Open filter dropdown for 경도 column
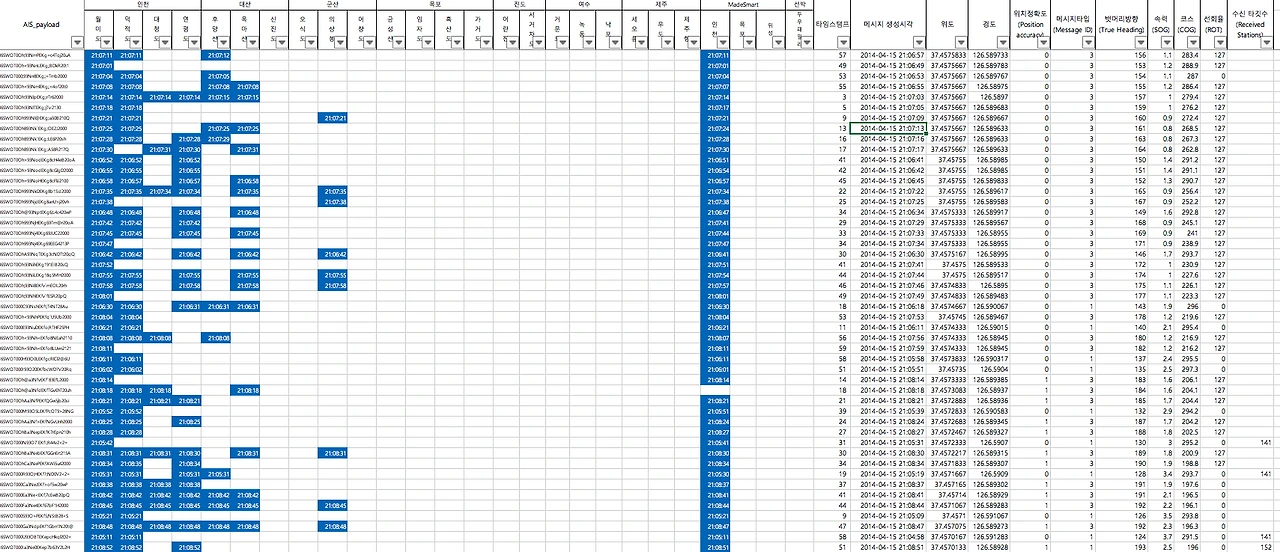The image size is (1280, 552). (1002, 44)
